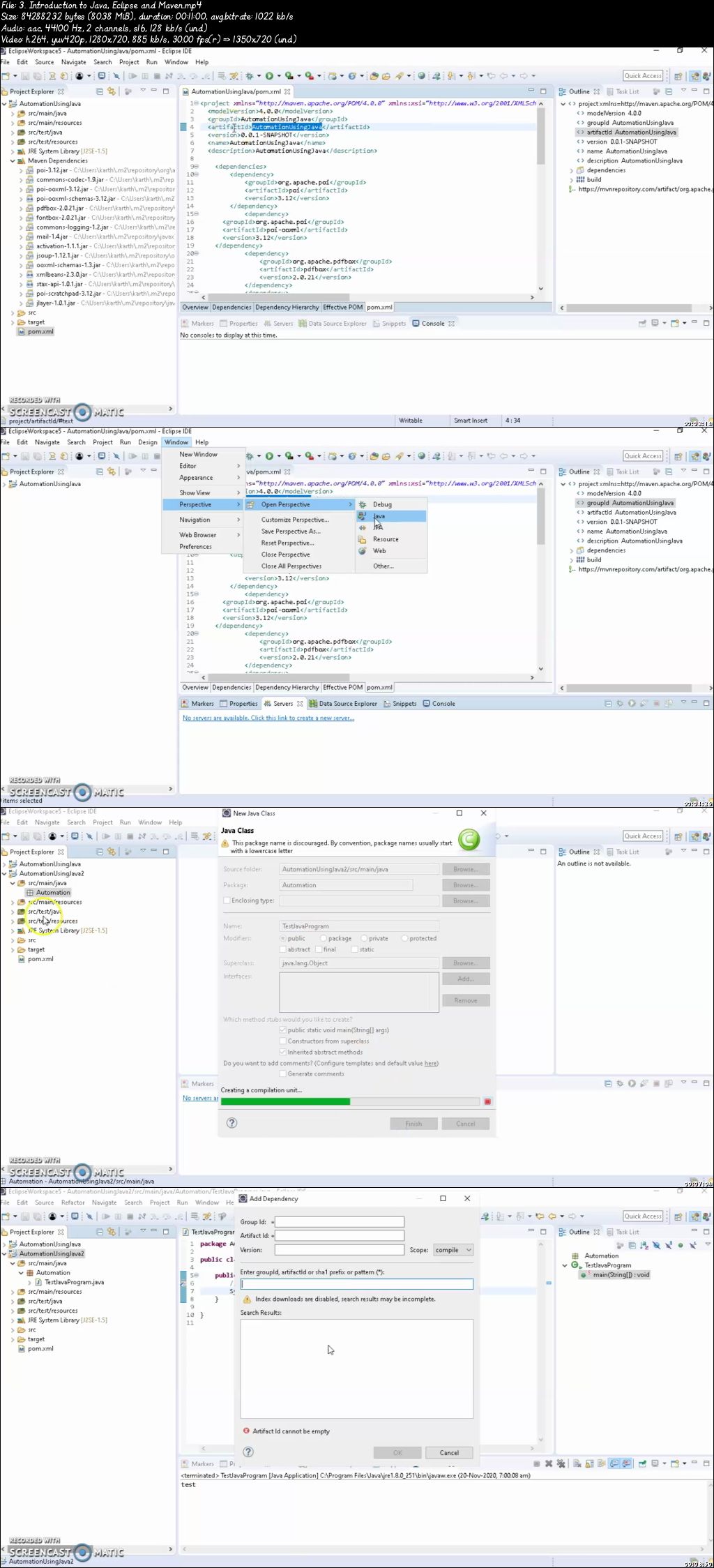Viewport: 714px width, 1568px height.
Task: Click into the groupId pattern search field
Action: pos(357,1283)
